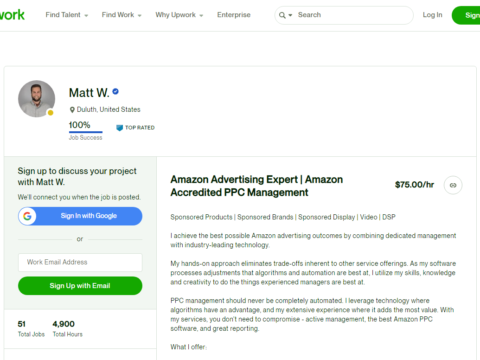Click Matt W.'s profile photo

tap(37, 99)
